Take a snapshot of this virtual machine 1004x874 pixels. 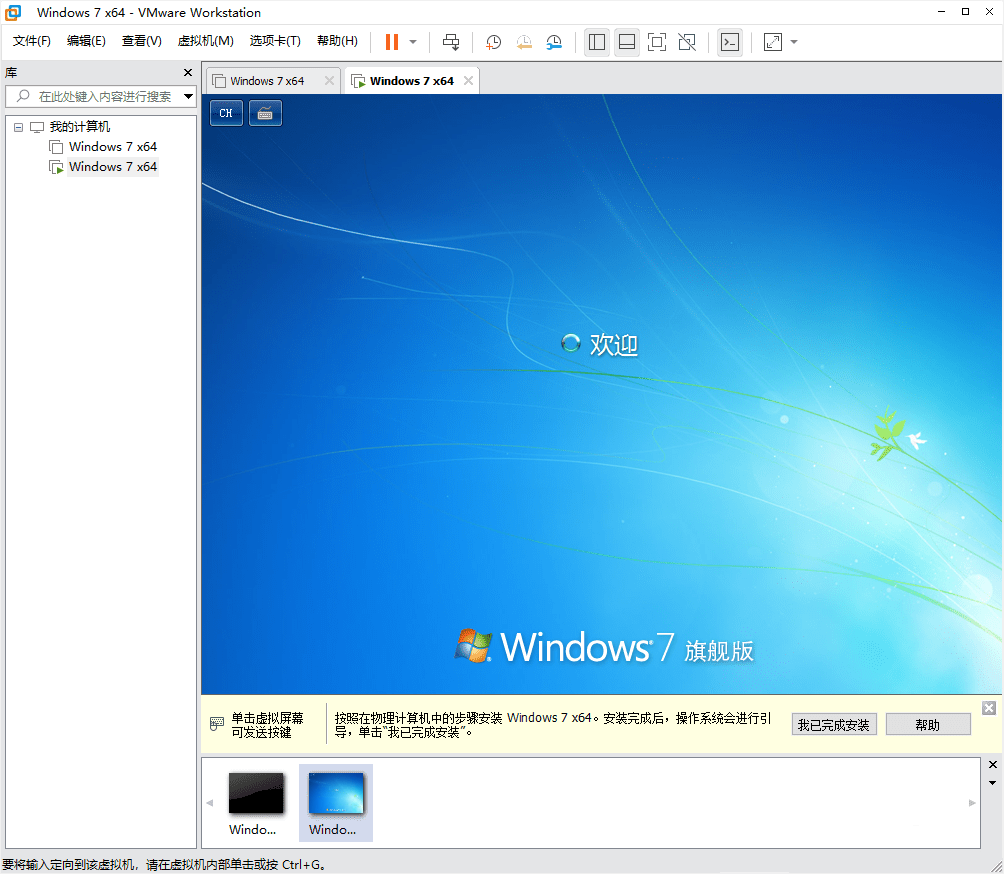click(x=493, y=42)
